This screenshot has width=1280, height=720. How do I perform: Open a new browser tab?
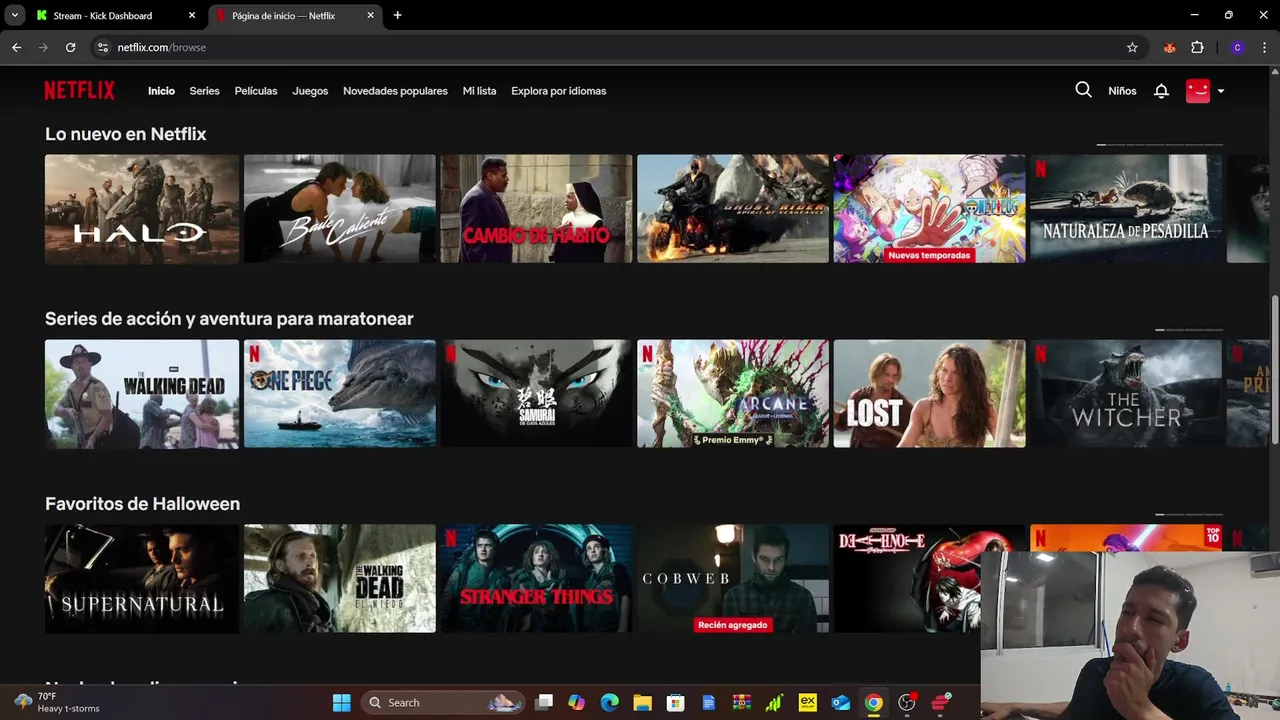point(397,15)
